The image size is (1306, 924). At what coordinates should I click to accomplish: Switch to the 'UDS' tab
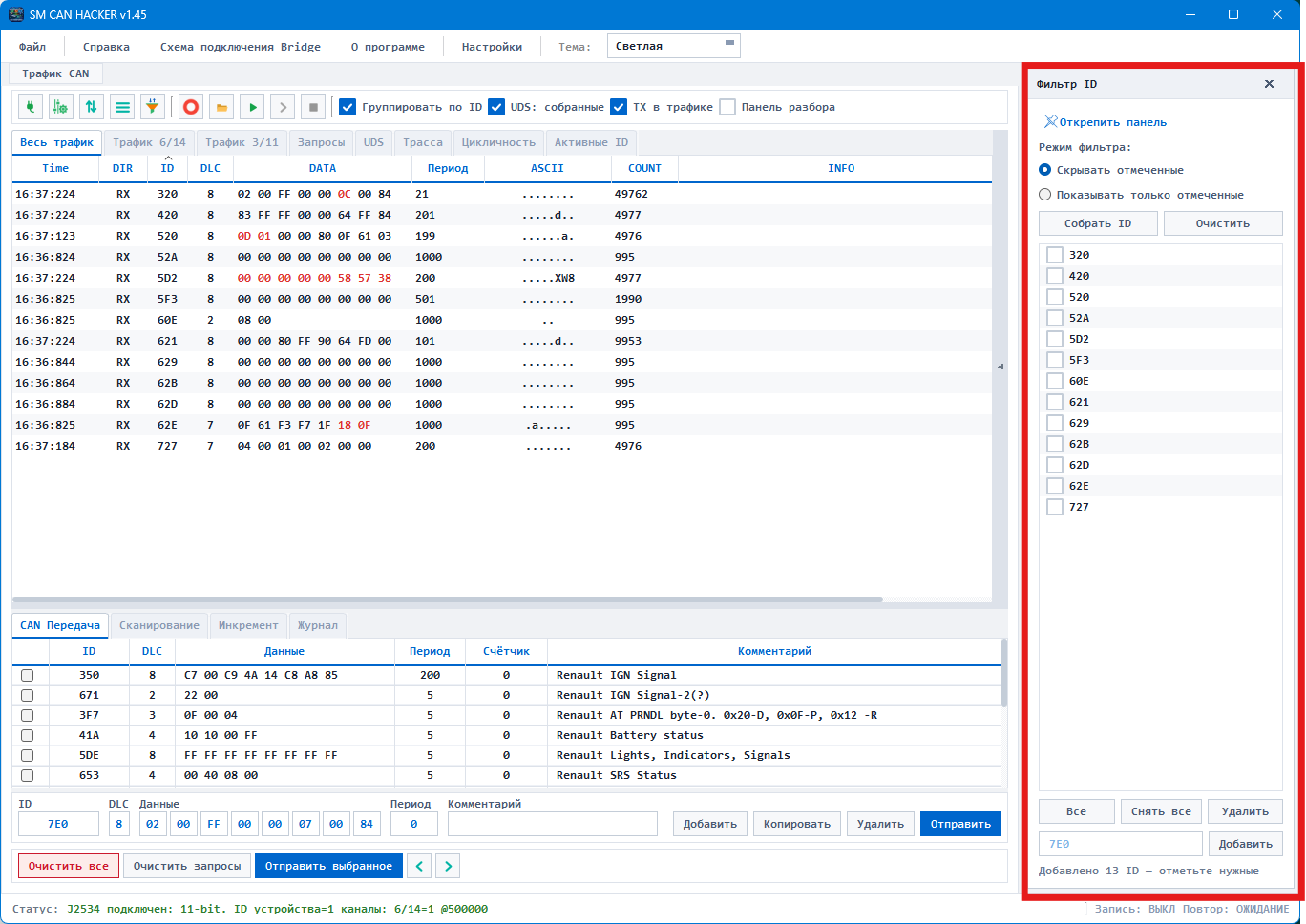[x=373, y=142]
